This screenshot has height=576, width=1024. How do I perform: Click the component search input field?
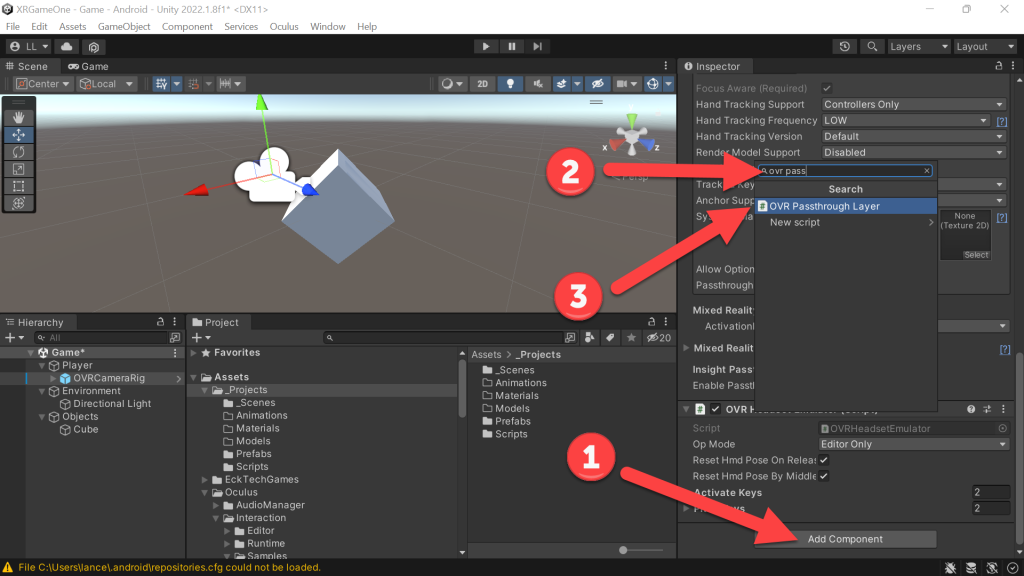click(845, 171)
